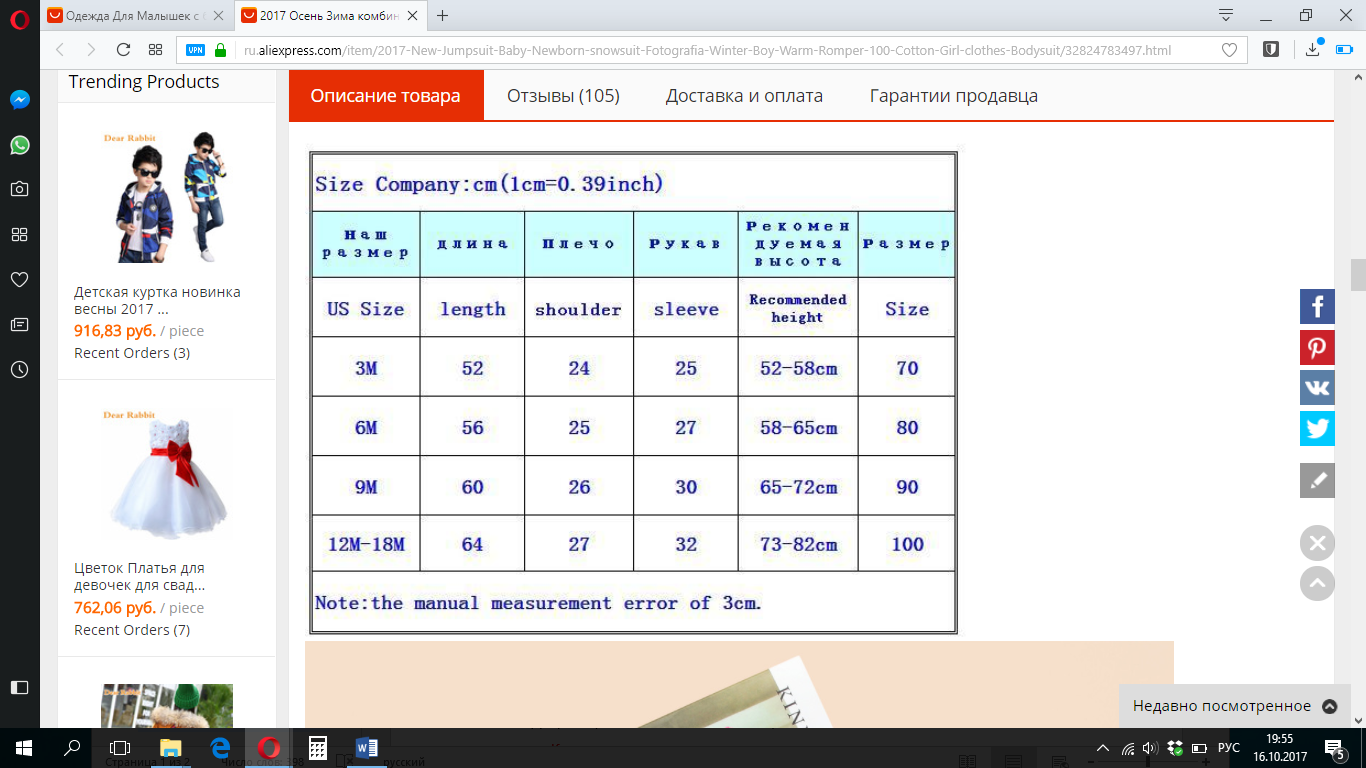The image size is (1366, 768).
Task: Click the snapshot camera icon in sidebar
Action: coord(19,189)
